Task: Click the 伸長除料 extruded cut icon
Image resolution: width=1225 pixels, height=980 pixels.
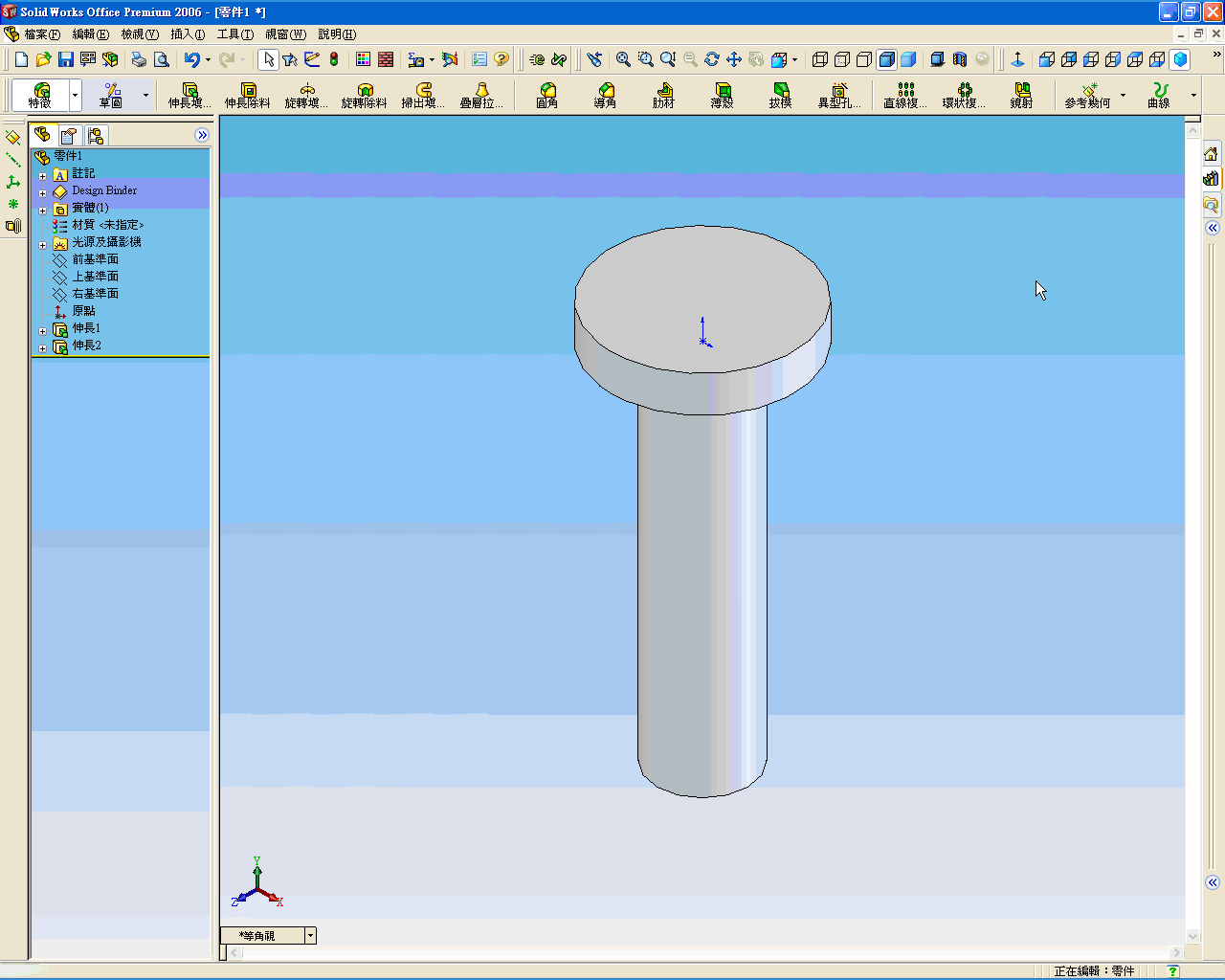Action: 247,95
